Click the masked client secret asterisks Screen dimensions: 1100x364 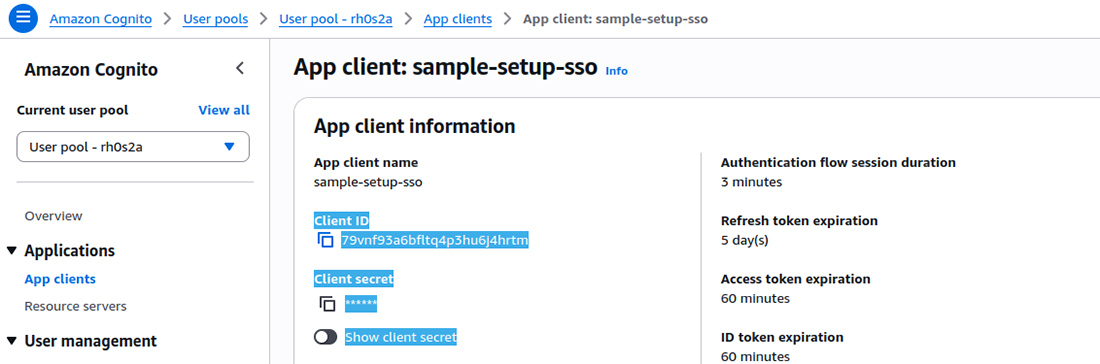pos(361,304)
